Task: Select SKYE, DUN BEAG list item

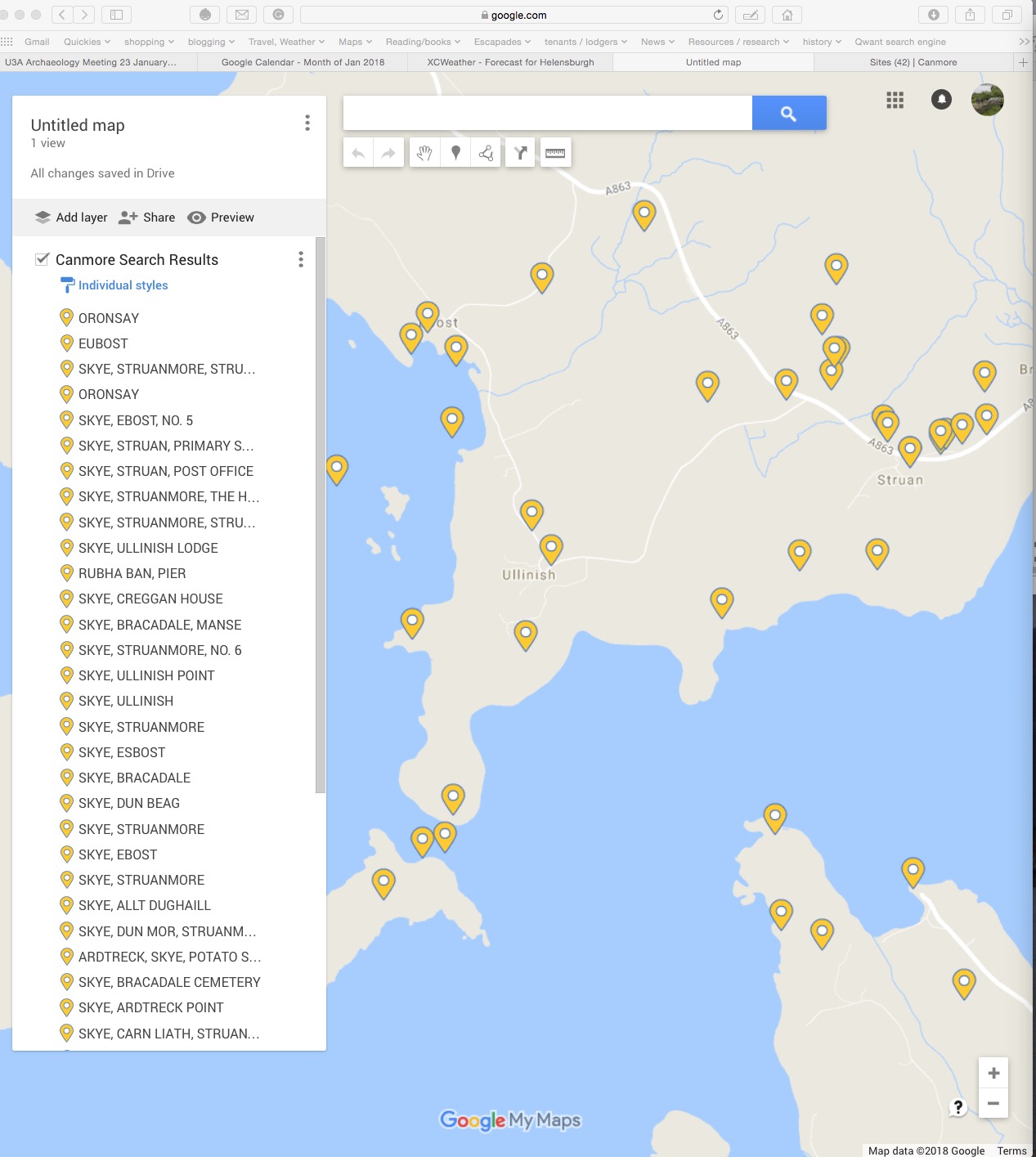Action: [x=128, y=803]
